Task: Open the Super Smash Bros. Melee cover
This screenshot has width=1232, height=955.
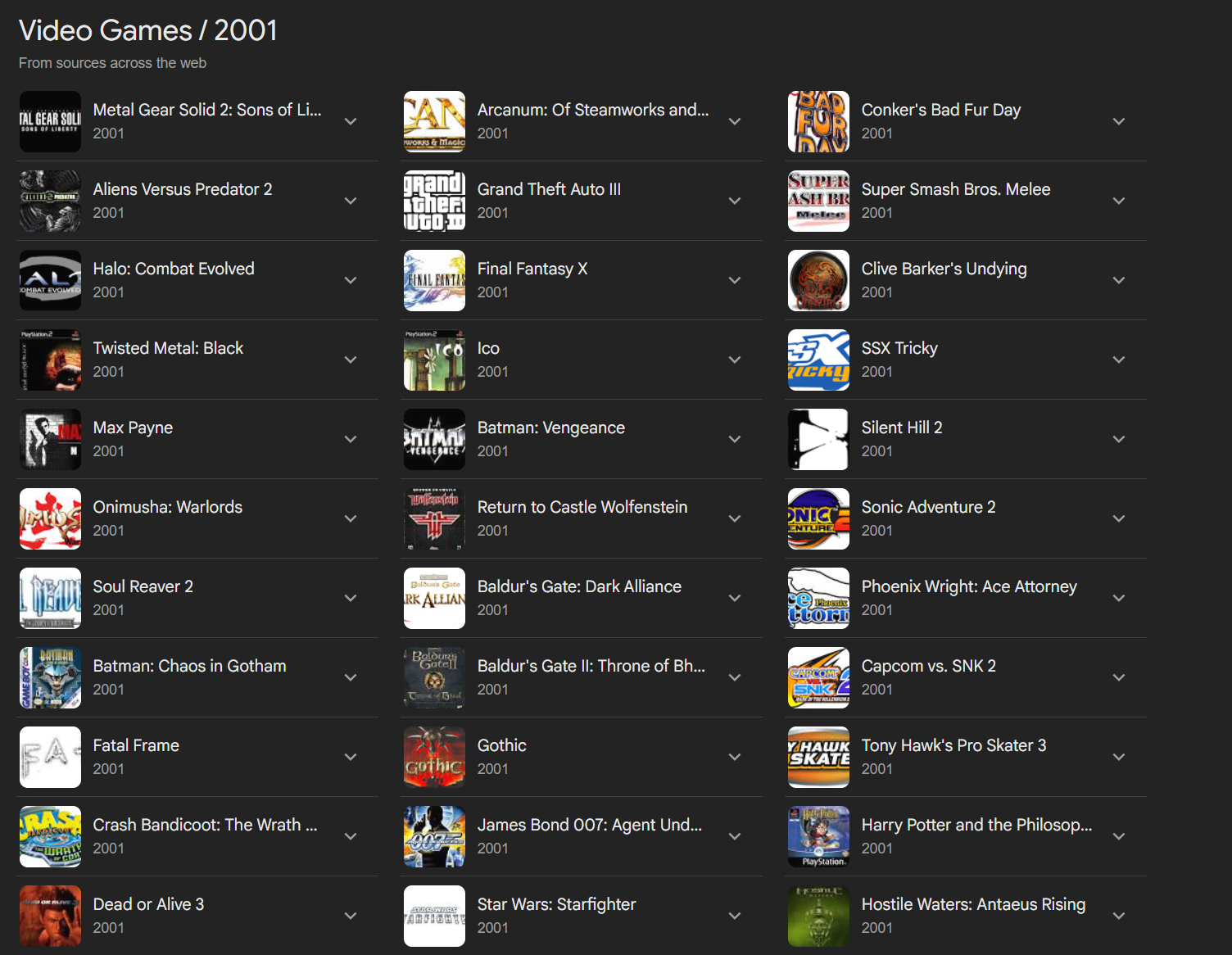Action: pyautogui.click(x=818, y=201)
